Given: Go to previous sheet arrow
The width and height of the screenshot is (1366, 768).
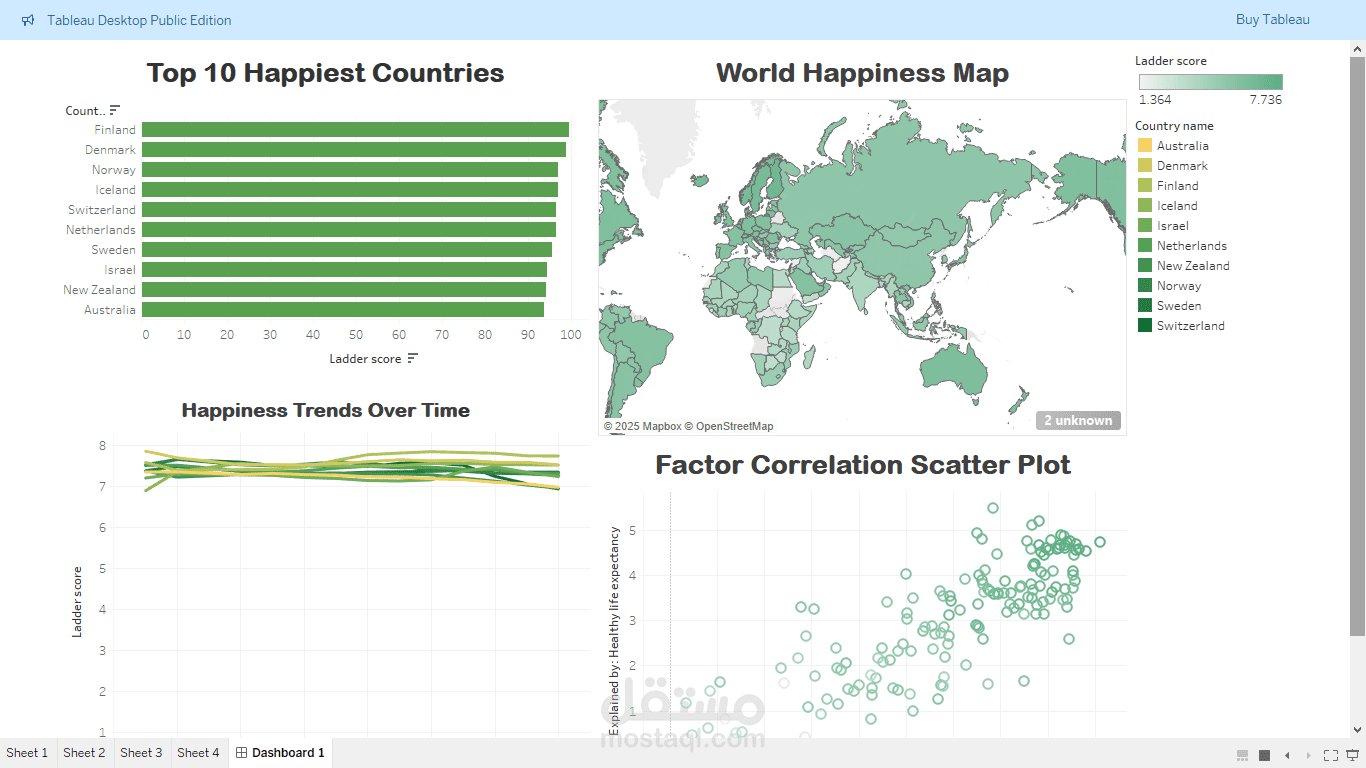Looking at the screenshot, I should [1287, 755].
